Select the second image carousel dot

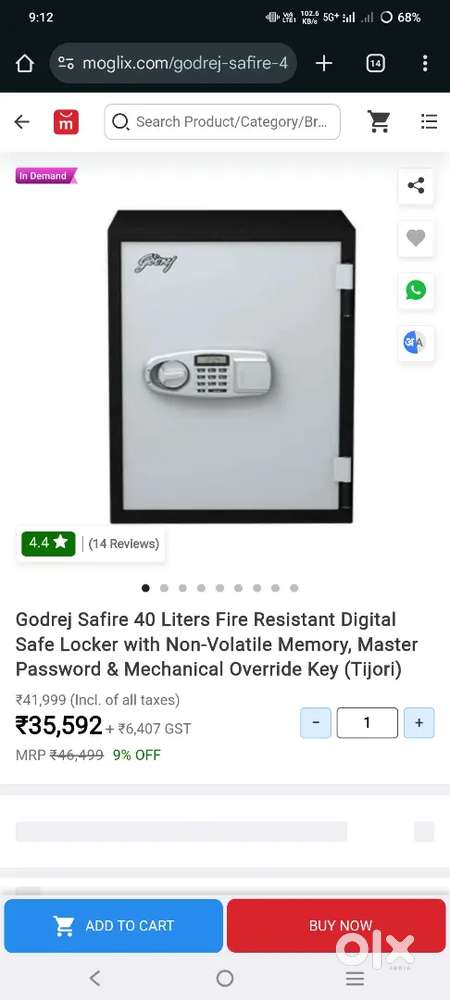coord(164,588)
